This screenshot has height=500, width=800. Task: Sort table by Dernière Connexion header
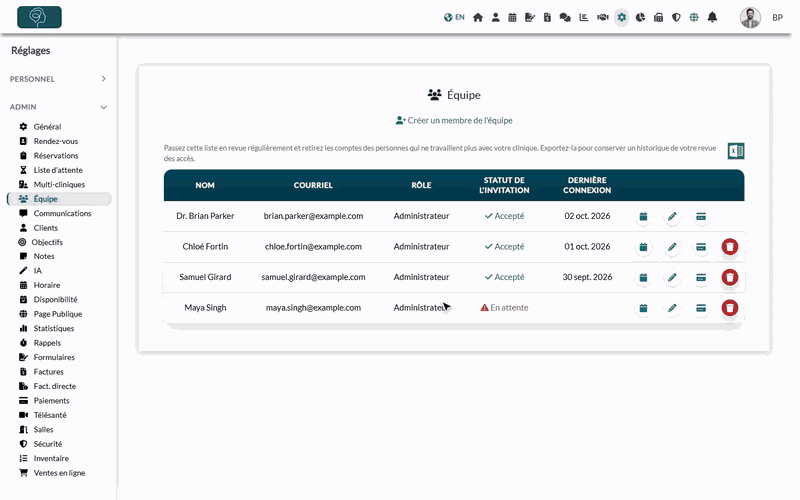587,185
